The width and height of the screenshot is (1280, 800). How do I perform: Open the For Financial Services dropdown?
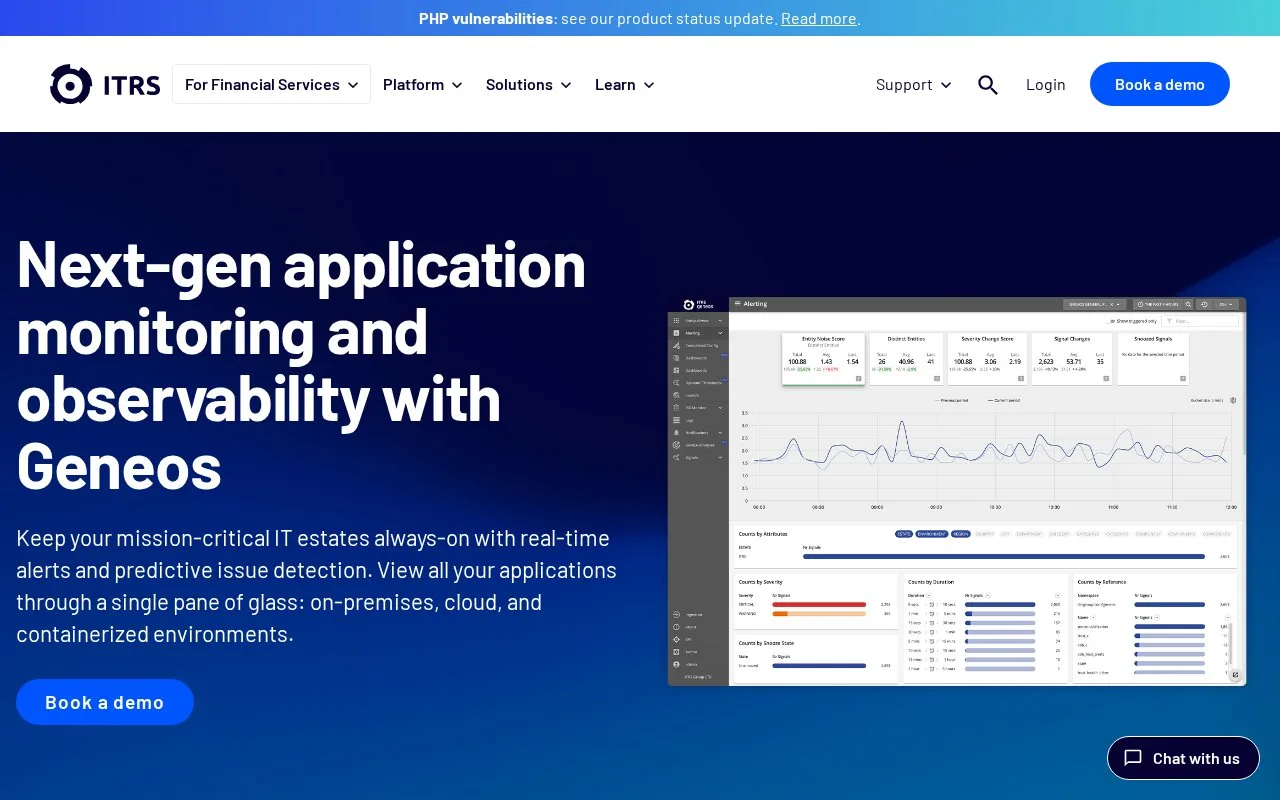271,85
